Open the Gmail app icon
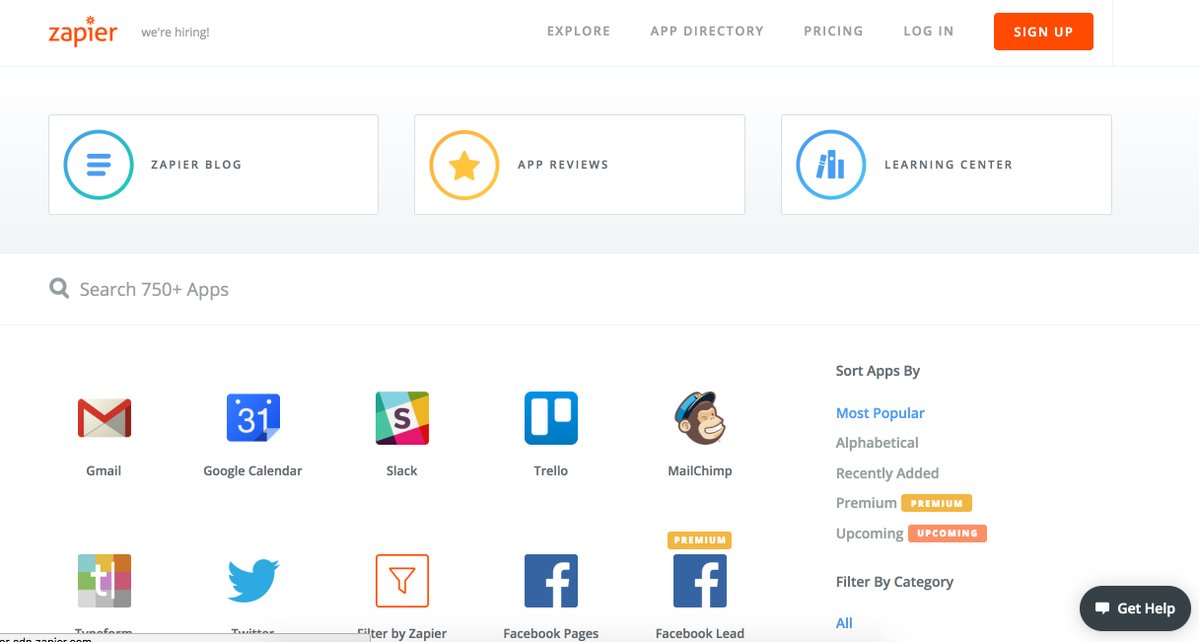The width and height of the screenshot is (1199, 642). 104,418
